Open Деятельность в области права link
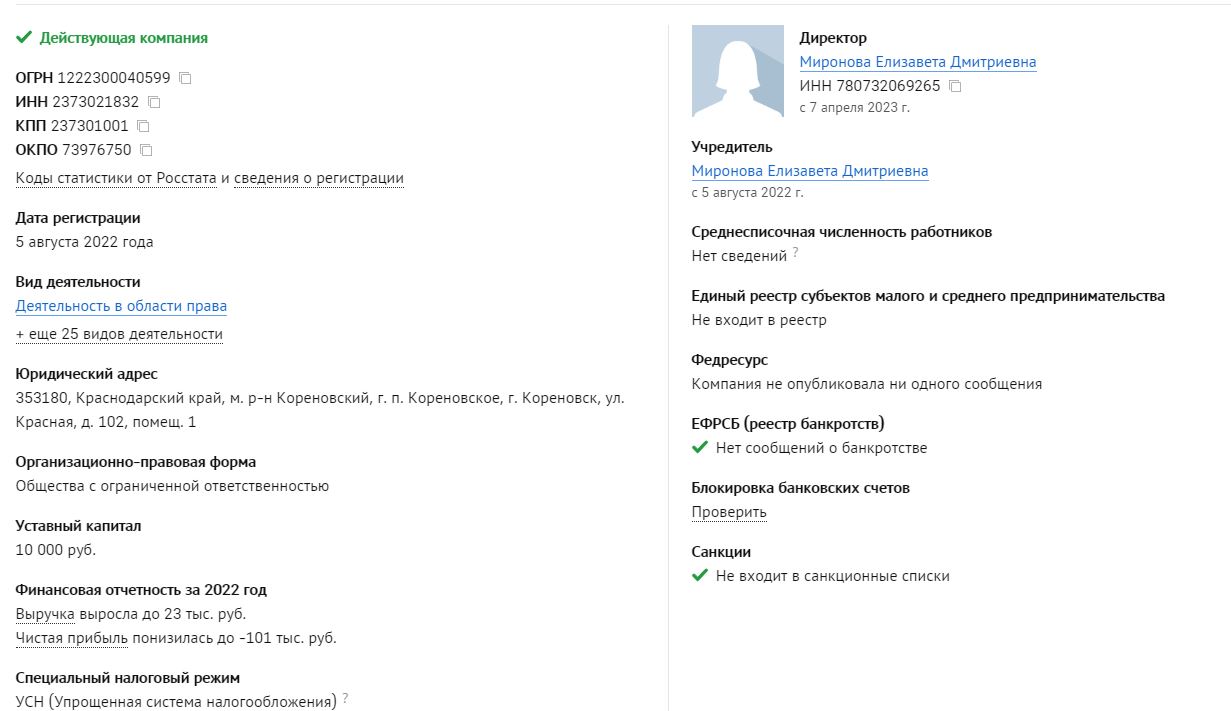1231x711 pixels. tap(121, 306)
